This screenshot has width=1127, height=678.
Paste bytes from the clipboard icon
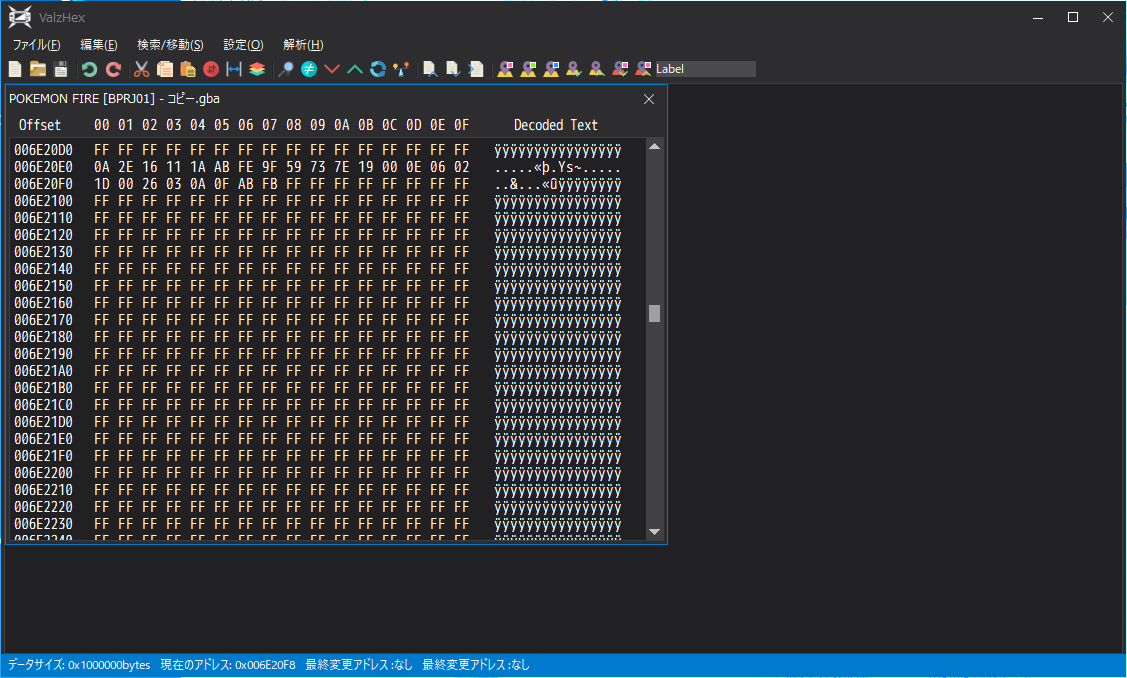[x=188, y=69]
